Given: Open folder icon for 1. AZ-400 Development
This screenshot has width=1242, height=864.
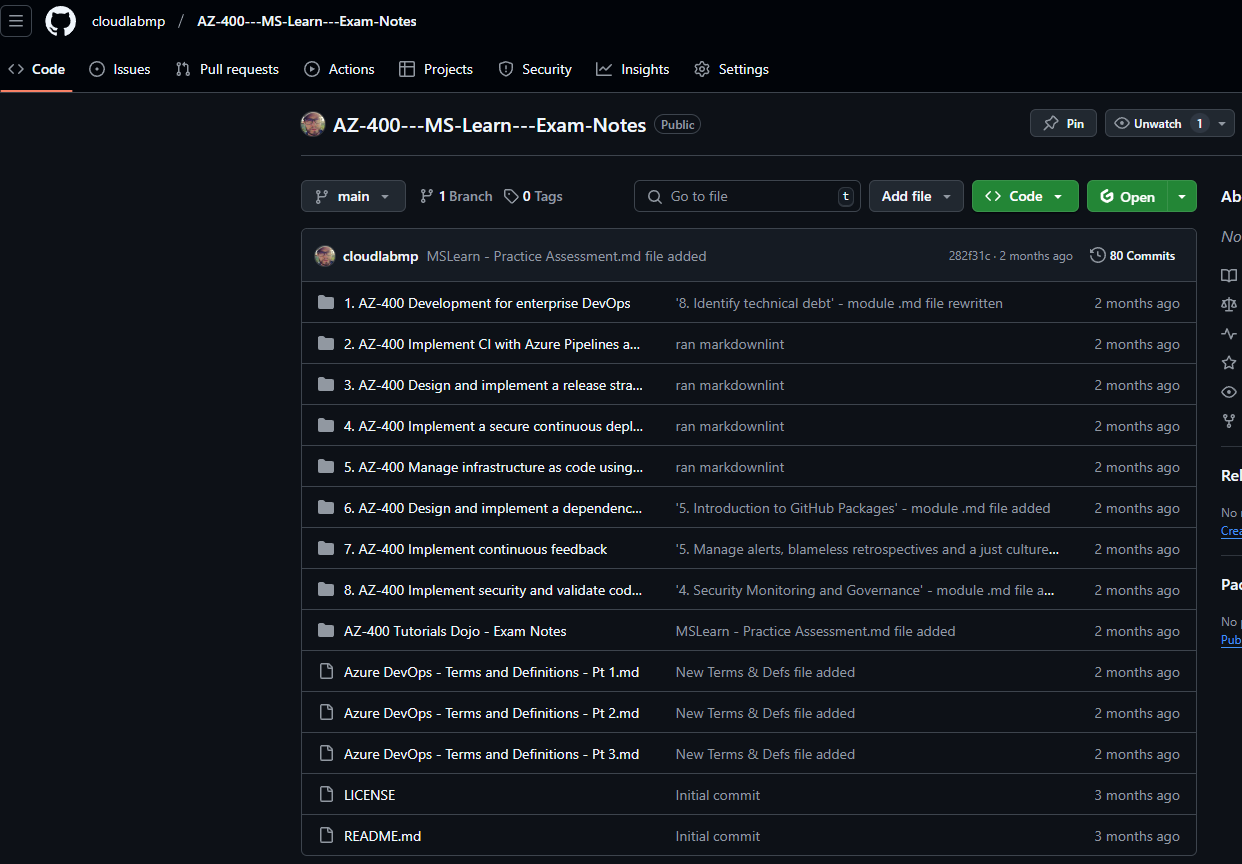Looking at the screenshot, I should point(326,303).
